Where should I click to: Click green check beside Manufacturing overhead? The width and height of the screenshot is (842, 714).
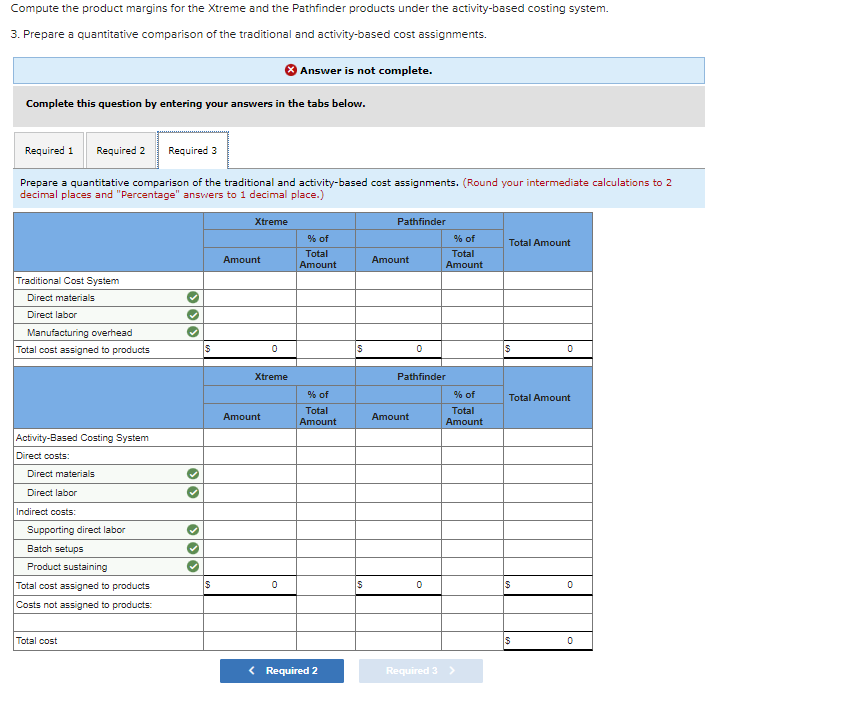pyautogui.click(x=193, y=332)
